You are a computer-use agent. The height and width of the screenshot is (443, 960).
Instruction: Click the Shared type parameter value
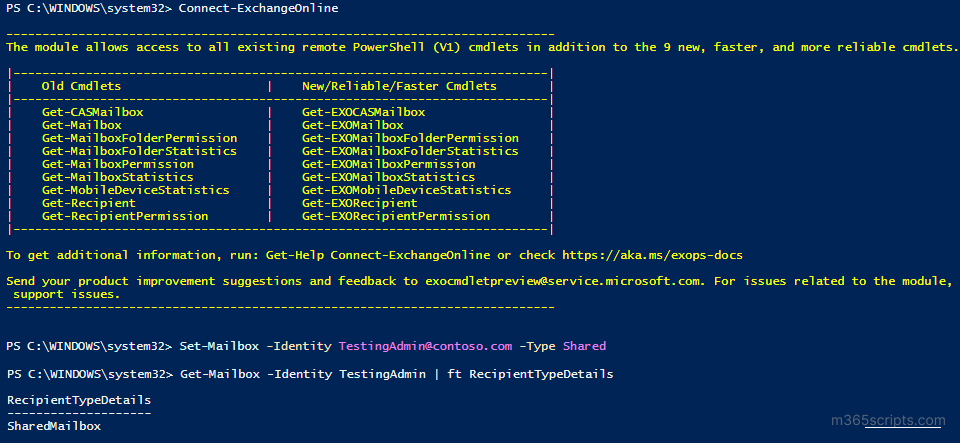[x=584, y=346]
